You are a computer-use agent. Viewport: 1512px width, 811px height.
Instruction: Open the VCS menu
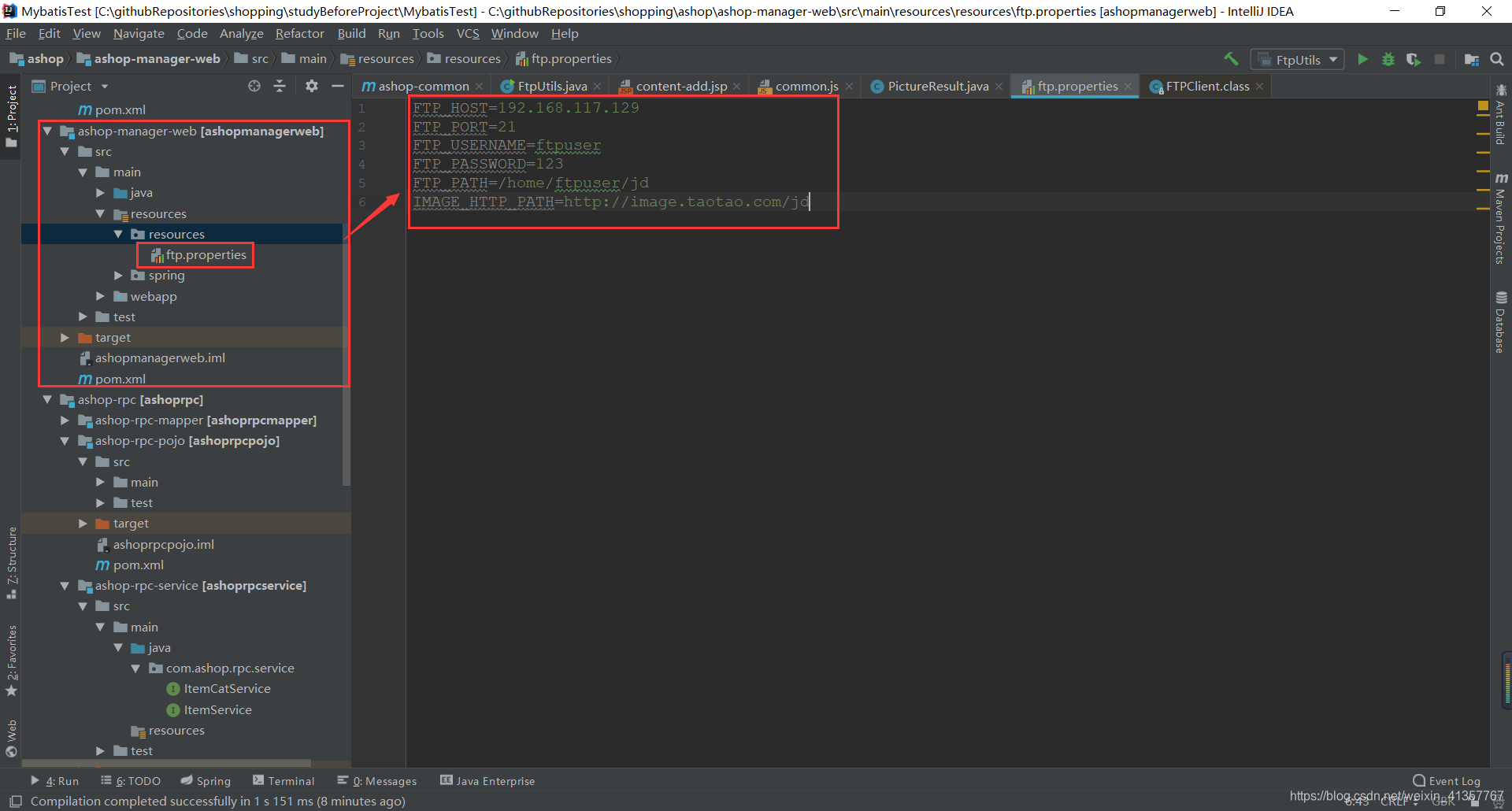tap(468, 33)
